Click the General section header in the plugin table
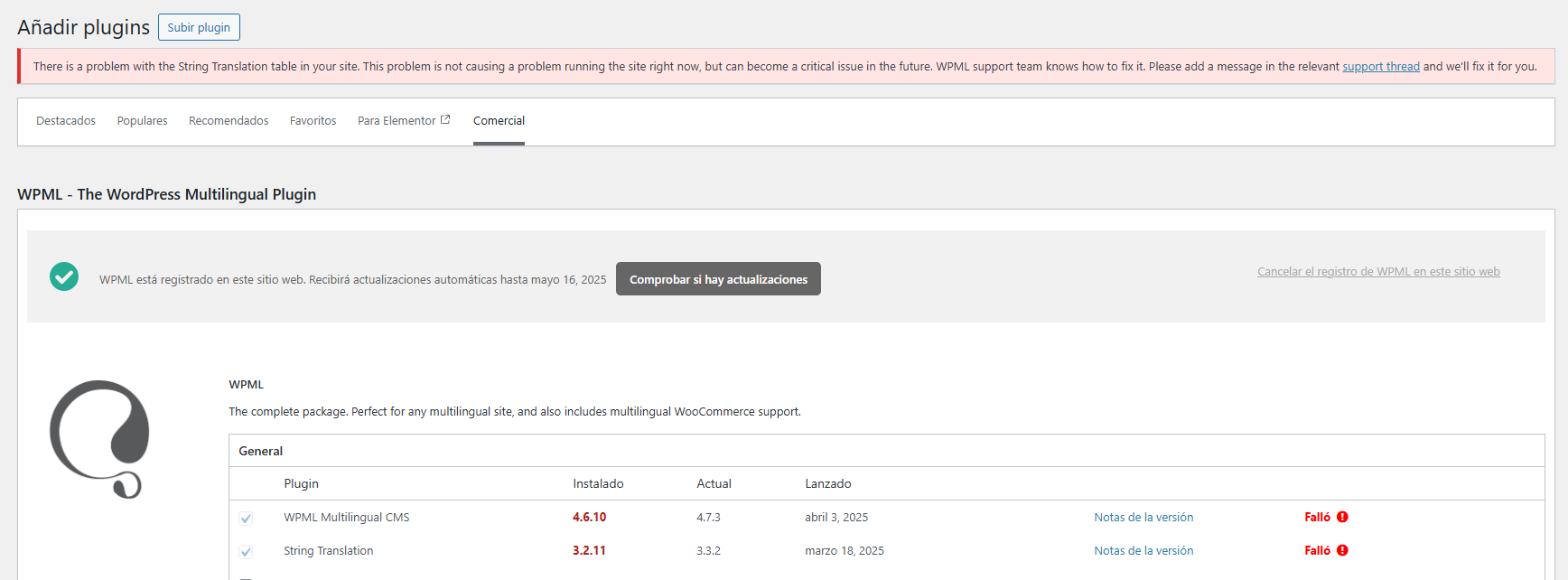The image size is (1568, 580). pyautogui.click(x=261, y=451)
